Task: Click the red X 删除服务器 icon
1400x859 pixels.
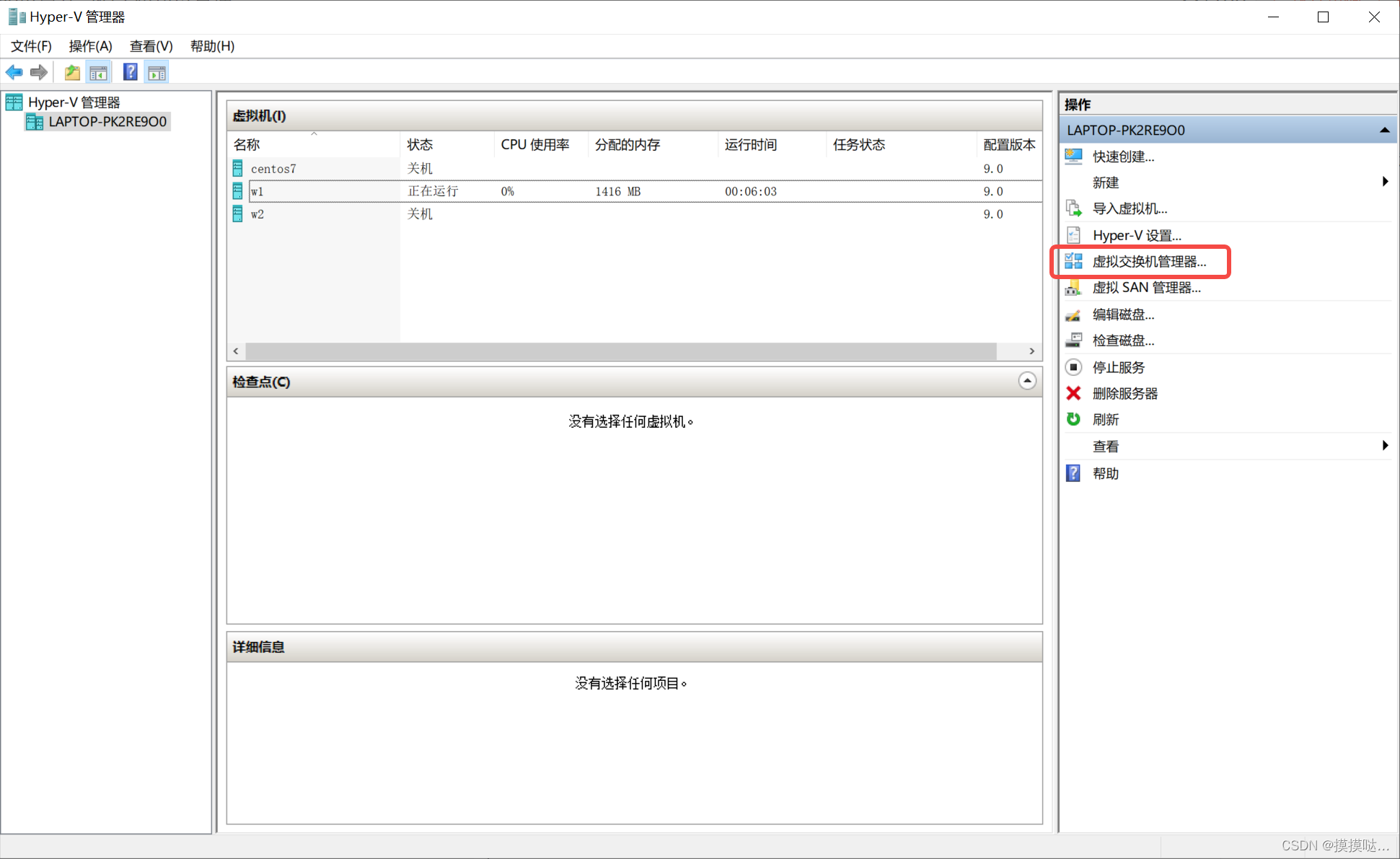Action: (1073, 393)
